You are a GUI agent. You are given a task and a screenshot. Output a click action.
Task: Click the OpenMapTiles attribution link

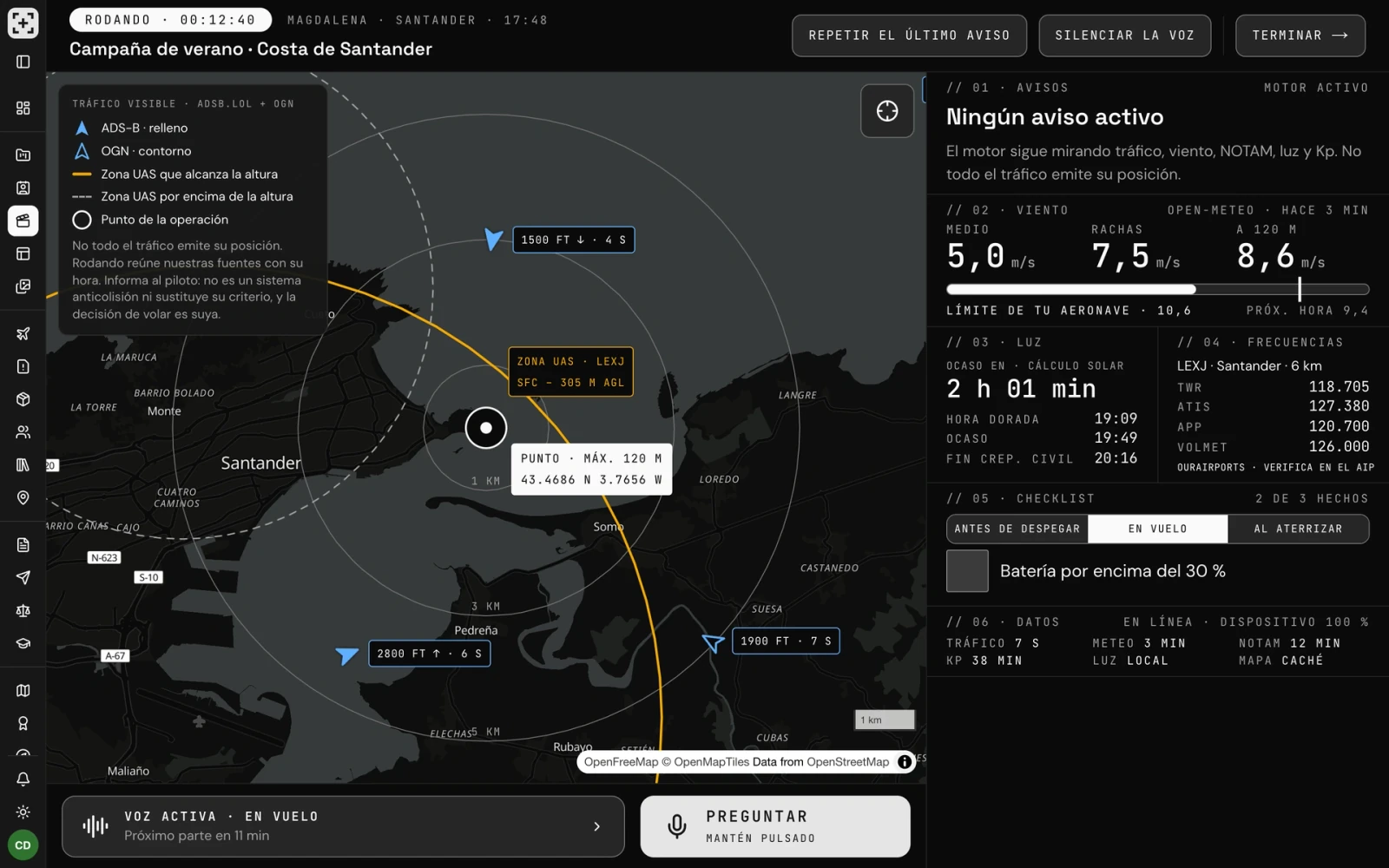[712, 762]
